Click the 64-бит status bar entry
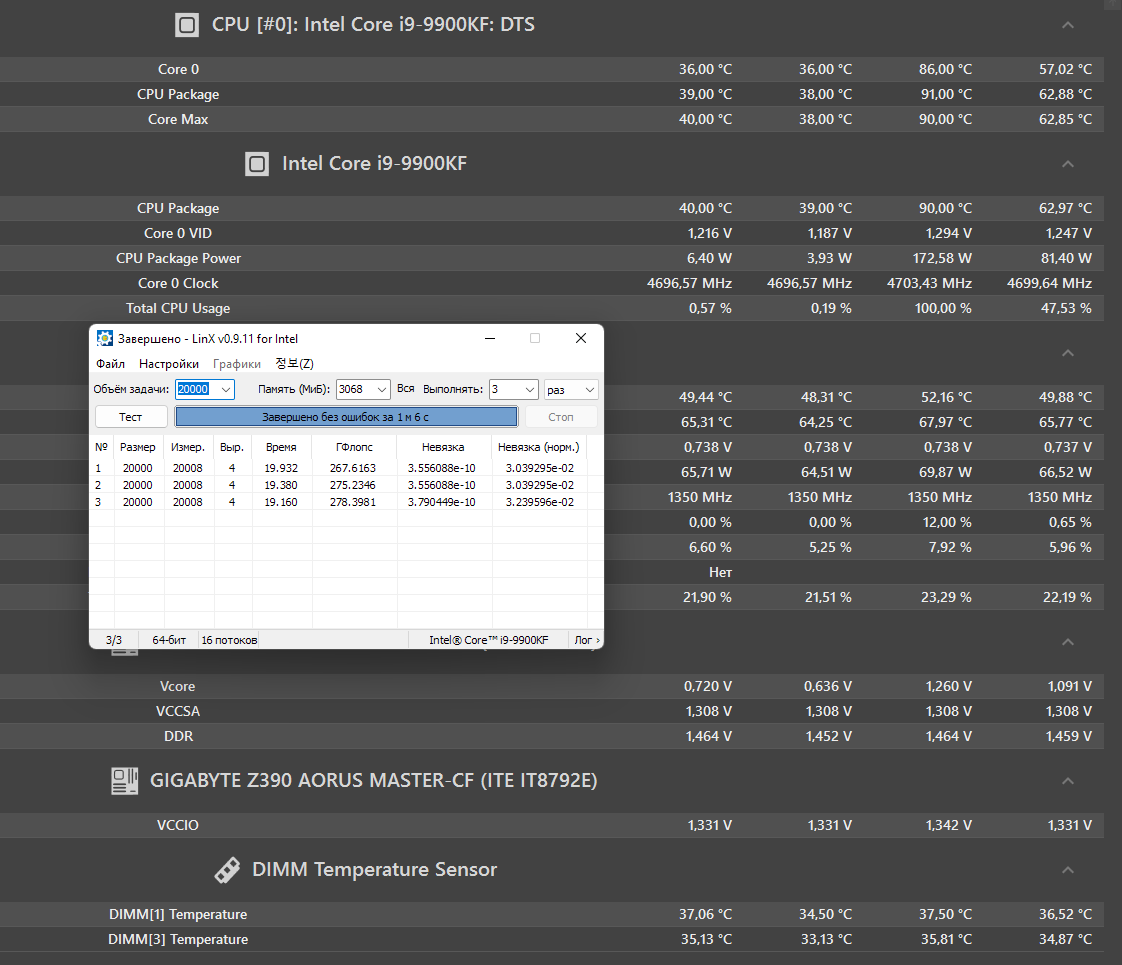Viewport: 1122px width, 965px height. point(169,640)
